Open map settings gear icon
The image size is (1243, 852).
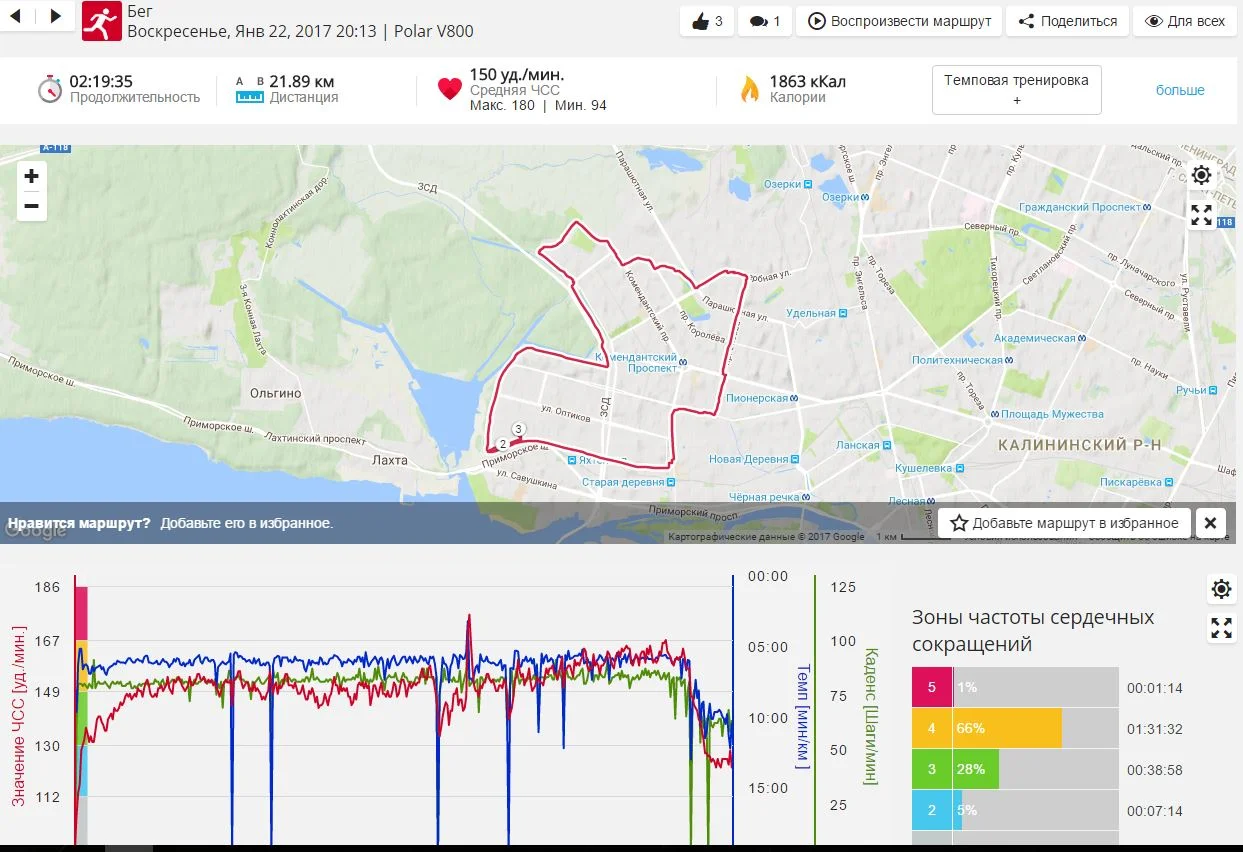tap(1201, 176)
